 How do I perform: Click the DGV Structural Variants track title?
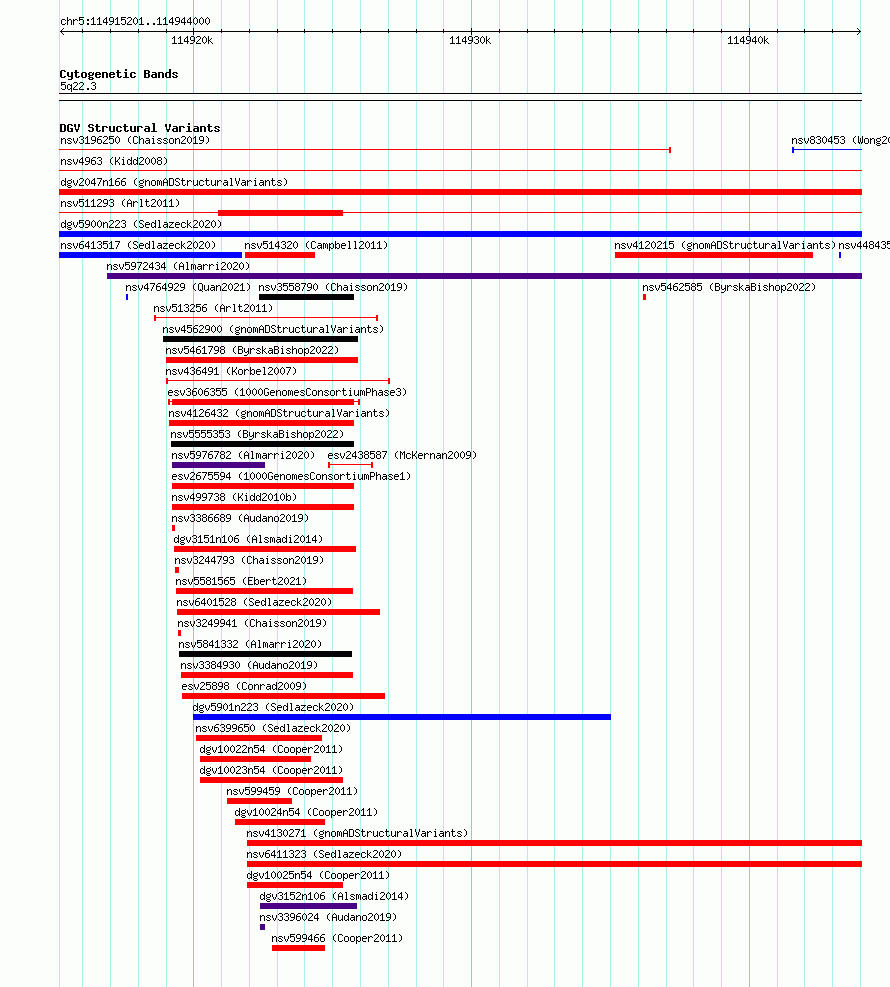[x=140, y=128]
